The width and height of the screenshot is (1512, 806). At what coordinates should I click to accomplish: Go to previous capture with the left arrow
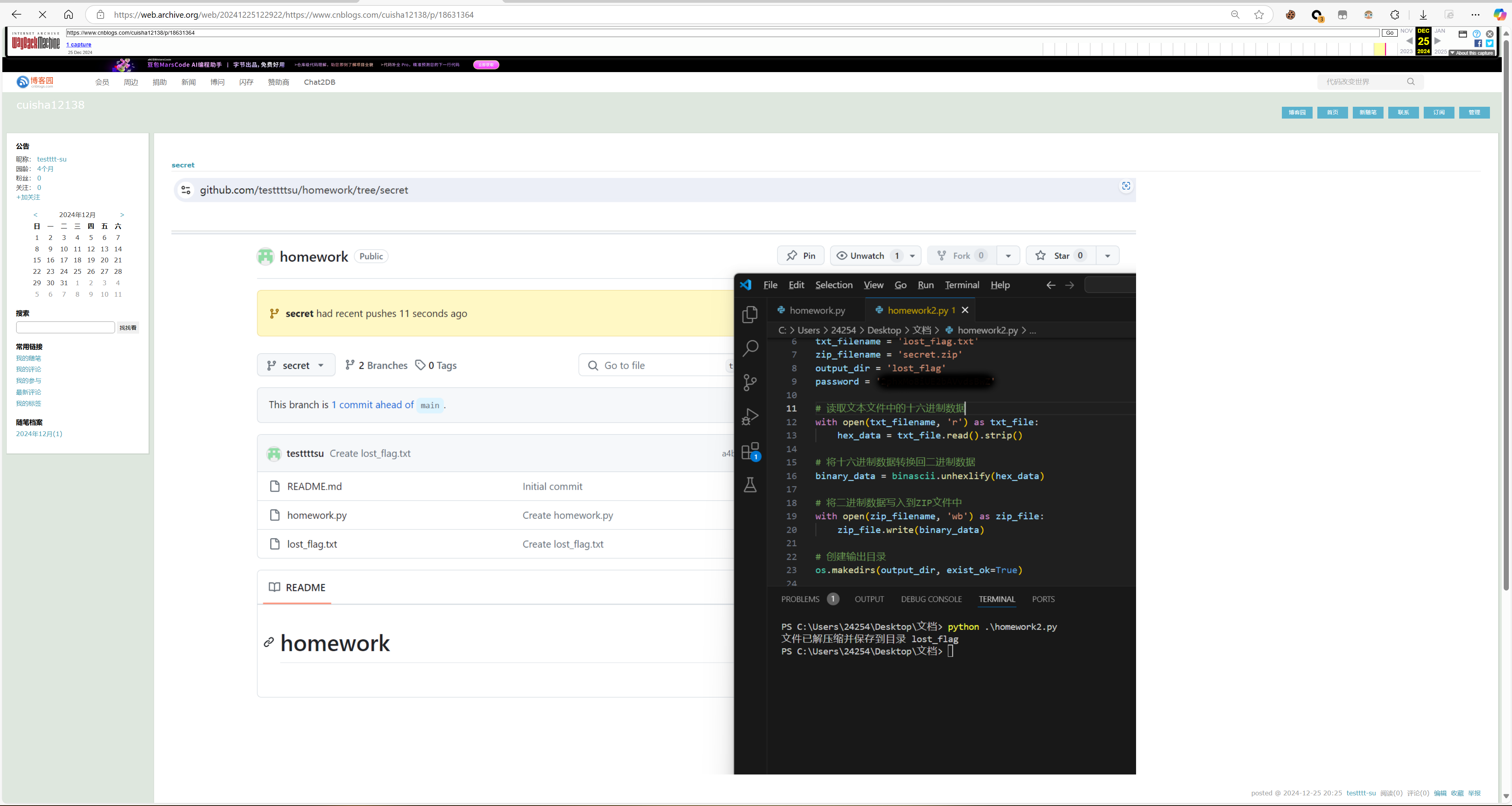click(1409, 41)
